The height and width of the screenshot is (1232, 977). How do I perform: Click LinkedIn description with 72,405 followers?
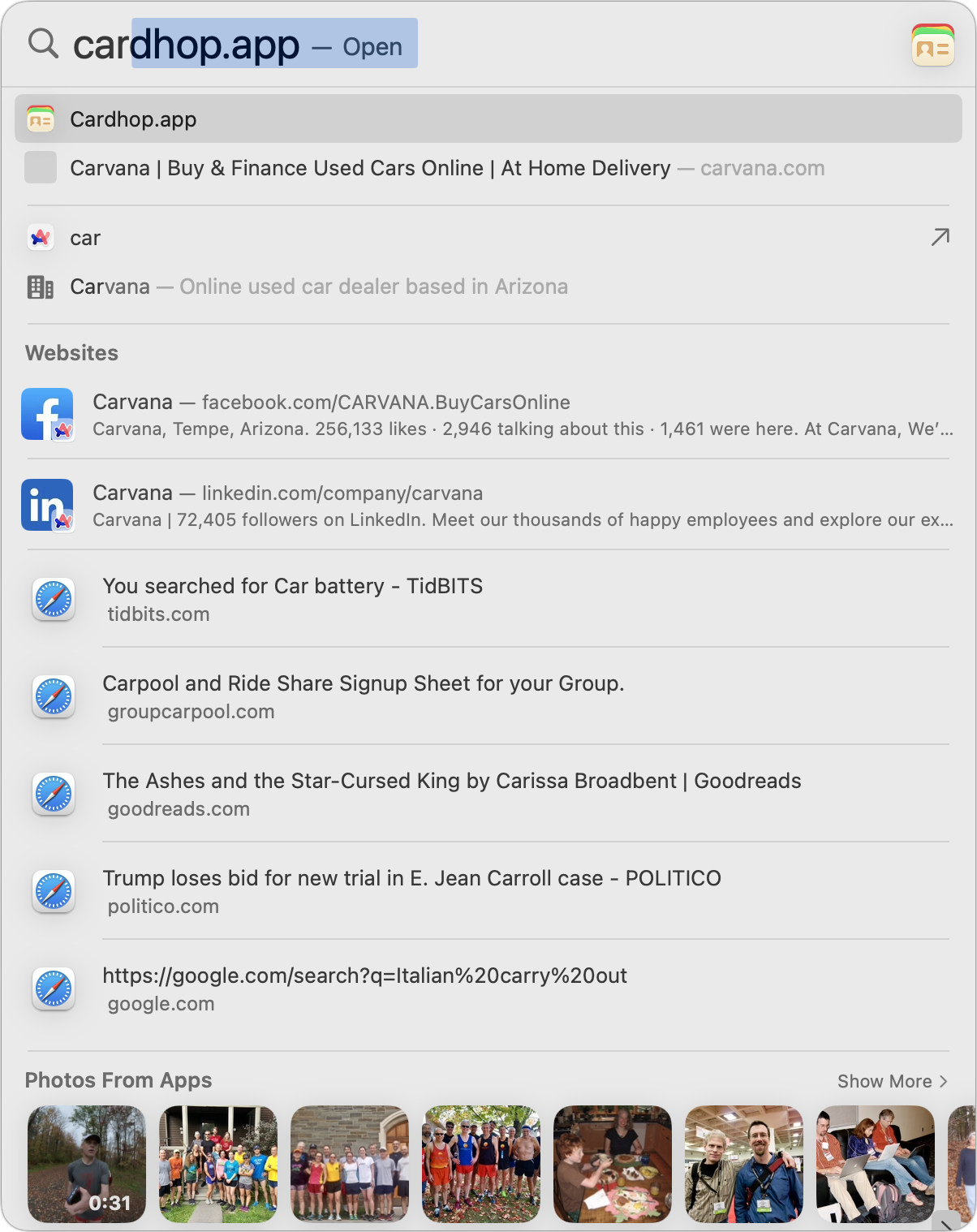tap(523, 520)
